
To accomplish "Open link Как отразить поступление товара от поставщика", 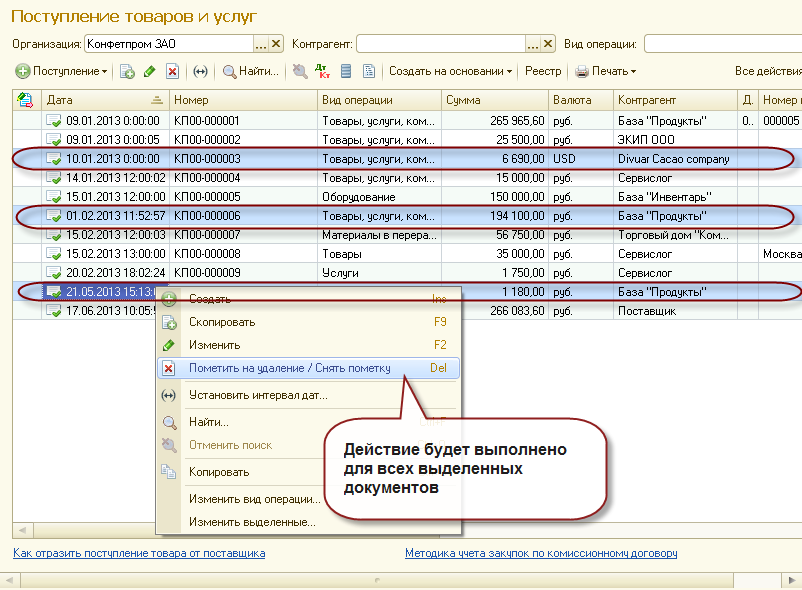I will tap(139, 553).
